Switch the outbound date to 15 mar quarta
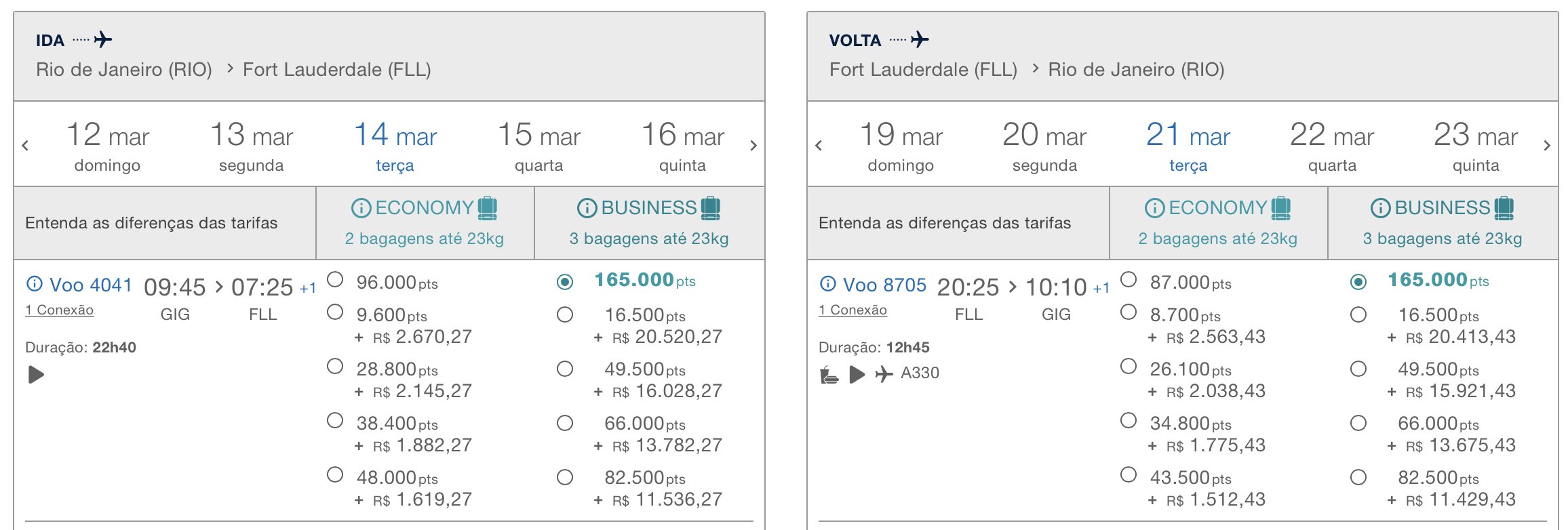 click(x=539, y=146)
